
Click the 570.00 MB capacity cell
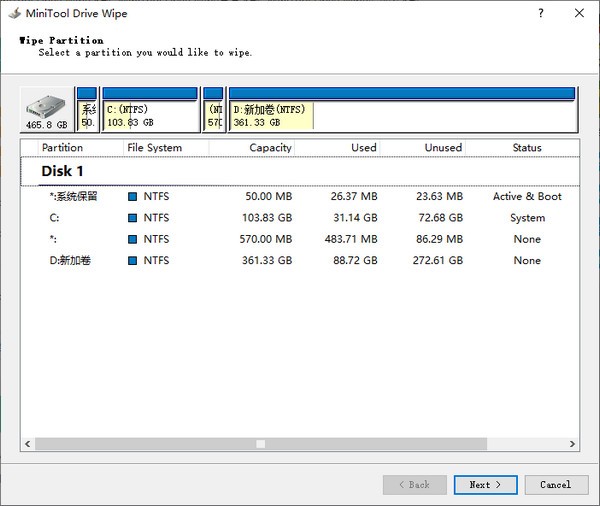pos(266,239)
